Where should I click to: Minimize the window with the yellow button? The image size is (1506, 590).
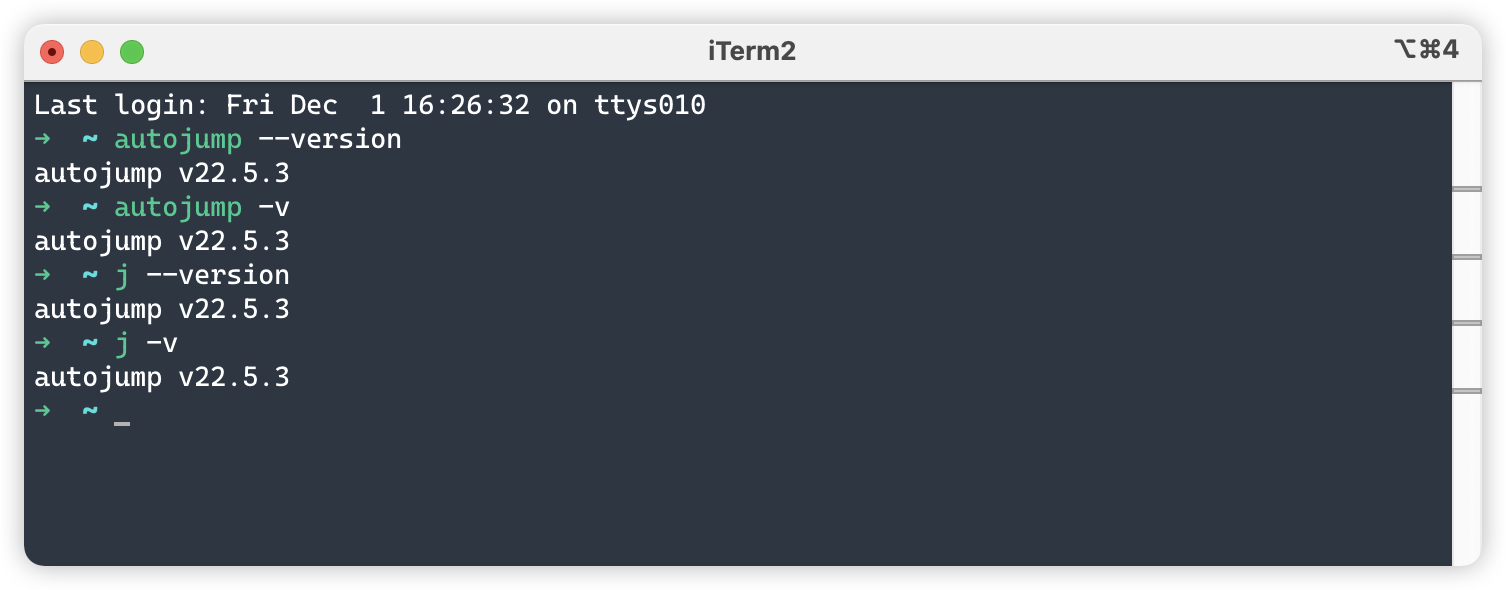92,52
